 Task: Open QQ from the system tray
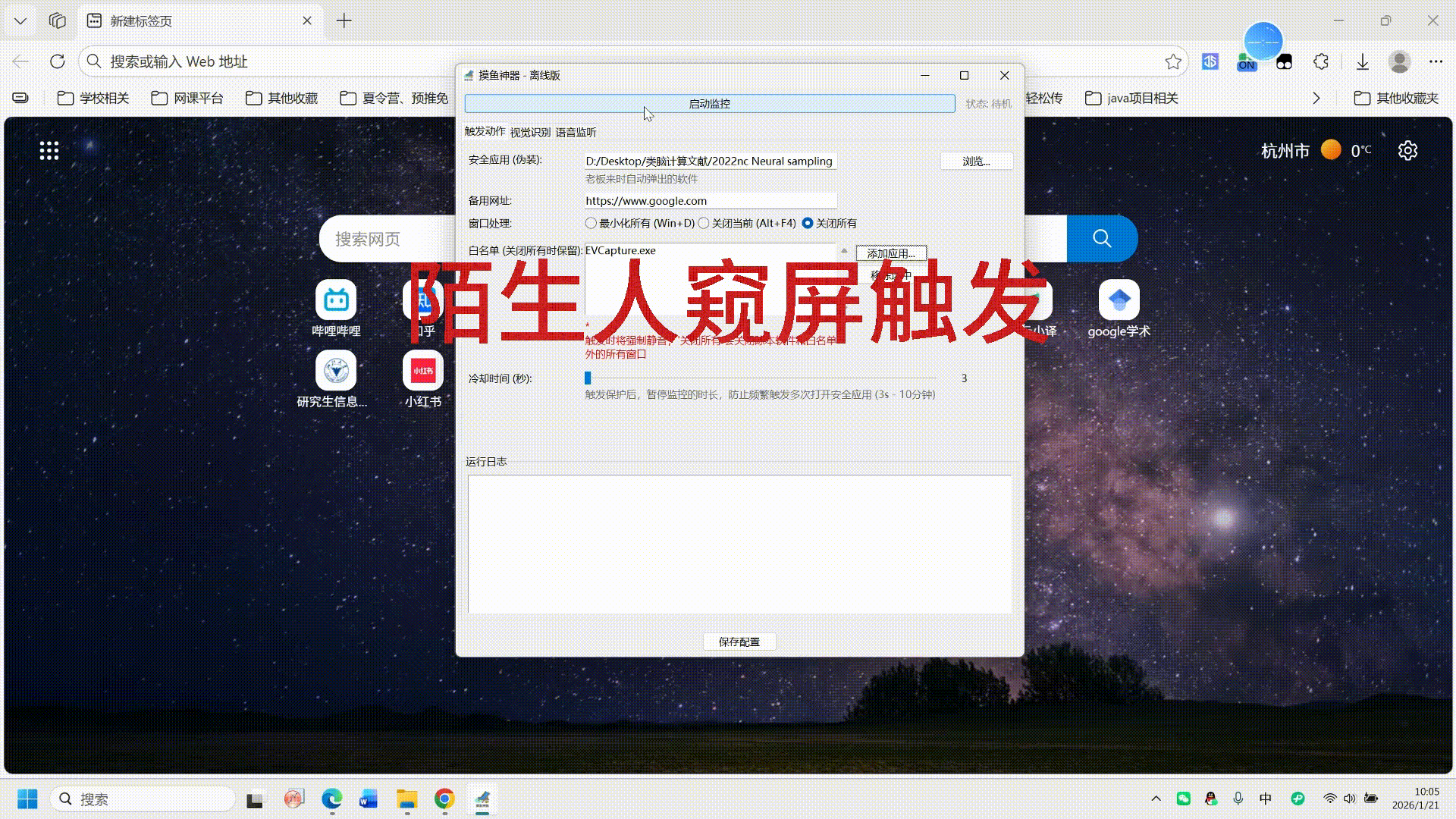(x=1211, y=799)
